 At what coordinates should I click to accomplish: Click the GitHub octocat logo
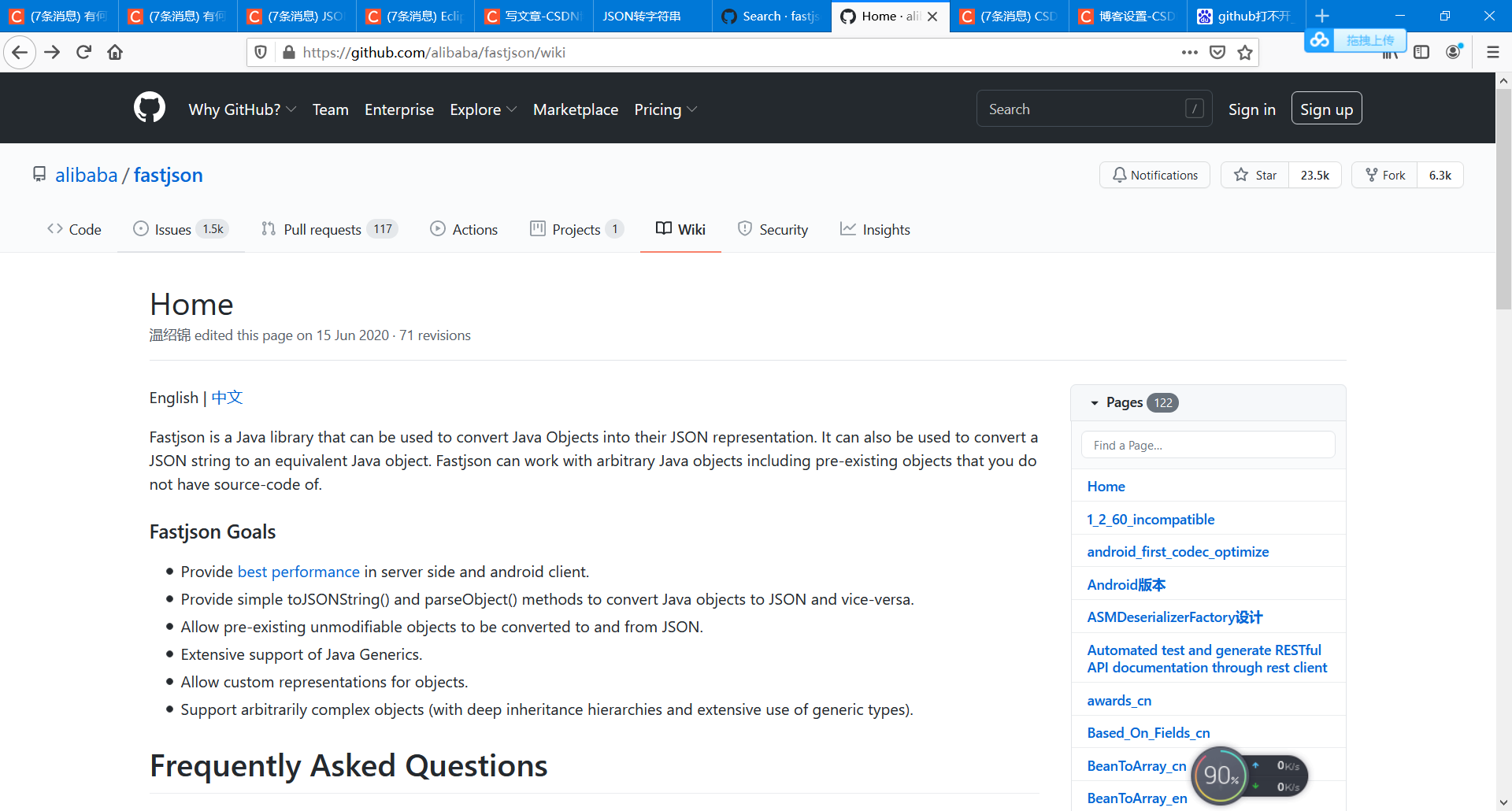point(150,108)
